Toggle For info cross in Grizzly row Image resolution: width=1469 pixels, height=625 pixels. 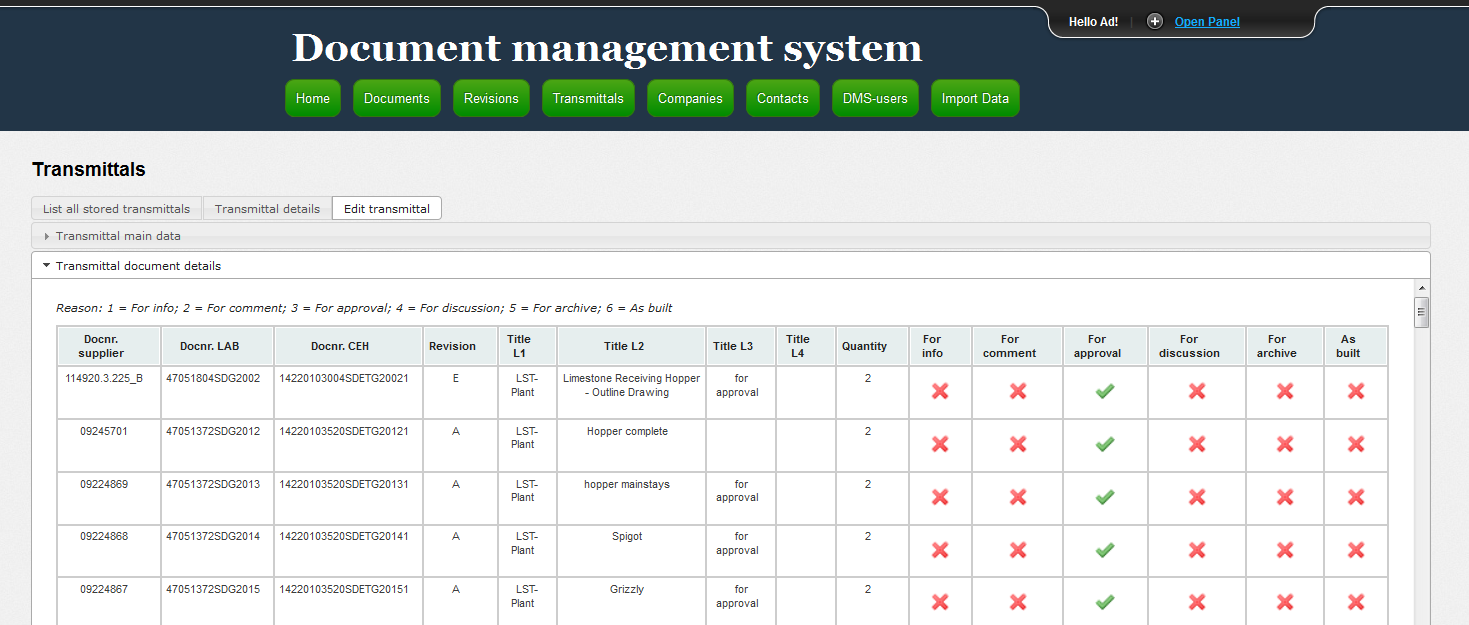(x=940, y=602)
